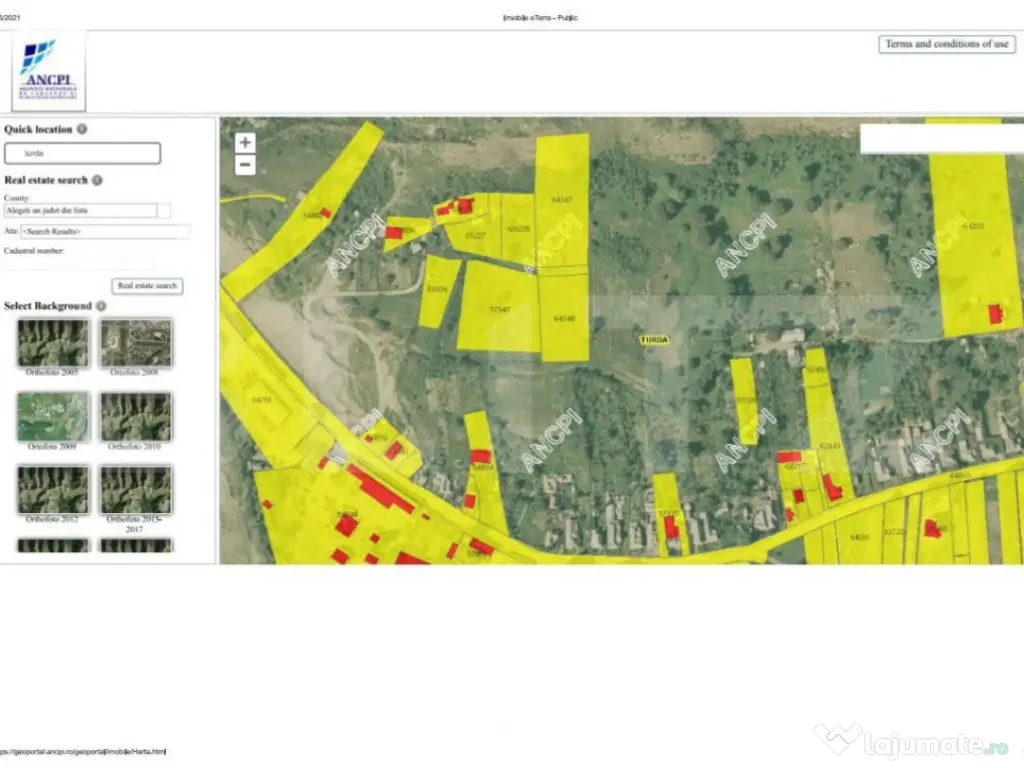The height and width of the screenshot is (768, 1024).
Task: Open Real estate search help icon
Action: pos(97,180)
